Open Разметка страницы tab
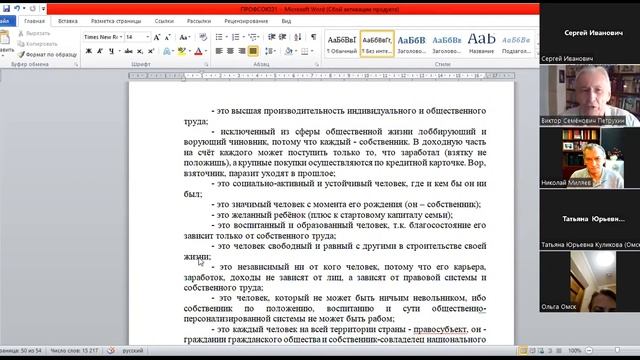The image size is (640, 360). [116, 21]
